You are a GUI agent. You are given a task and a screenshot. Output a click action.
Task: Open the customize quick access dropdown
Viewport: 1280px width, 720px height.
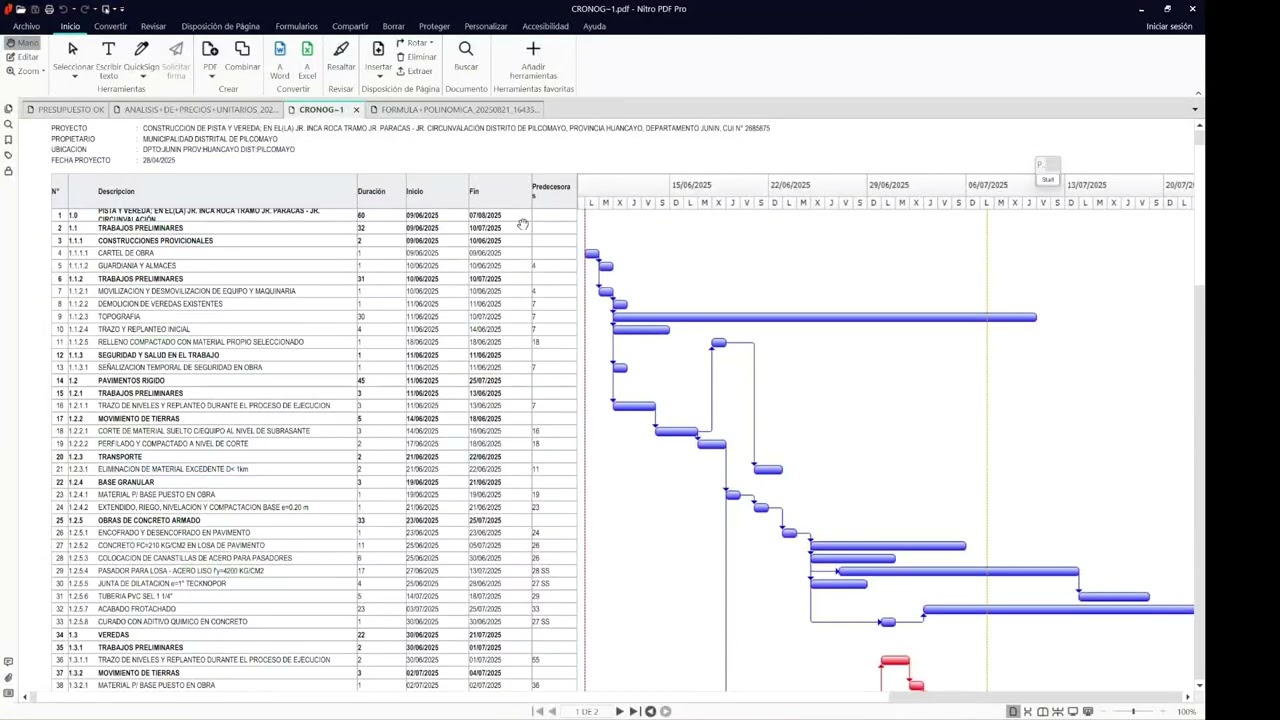(x=121, y=9)
